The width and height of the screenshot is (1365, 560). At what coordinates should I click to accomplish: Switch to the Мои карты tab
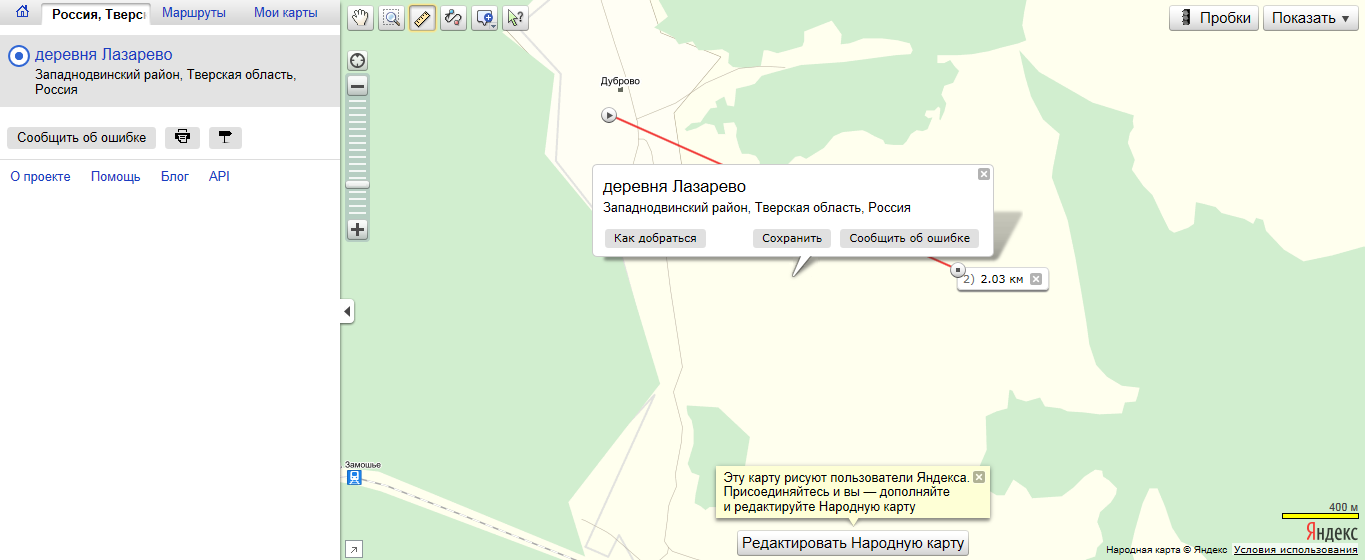286,14
